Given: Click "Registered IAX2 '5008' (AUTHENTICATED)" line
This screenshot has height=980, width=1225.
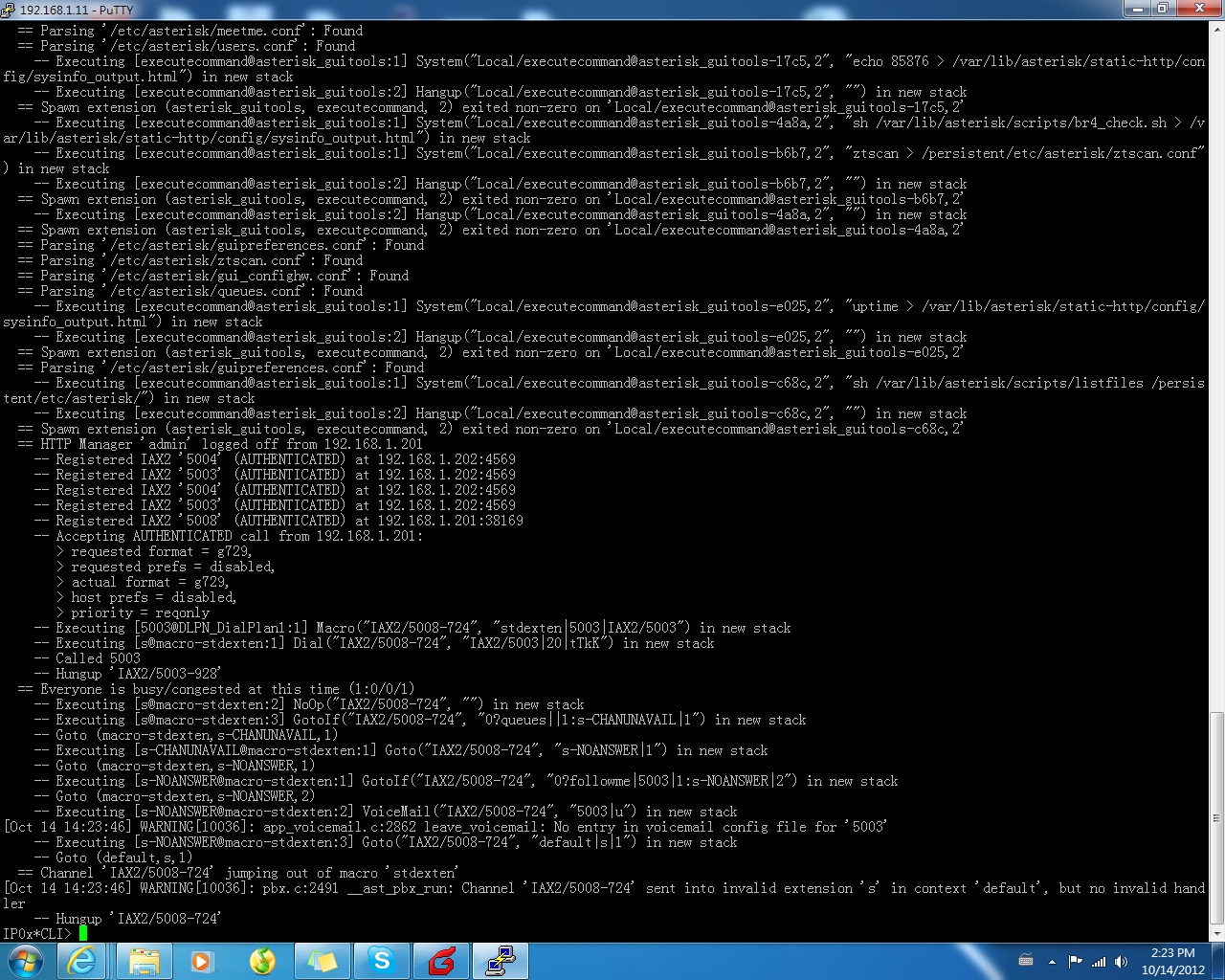Looking at the screenshot, I should (278, 521).
